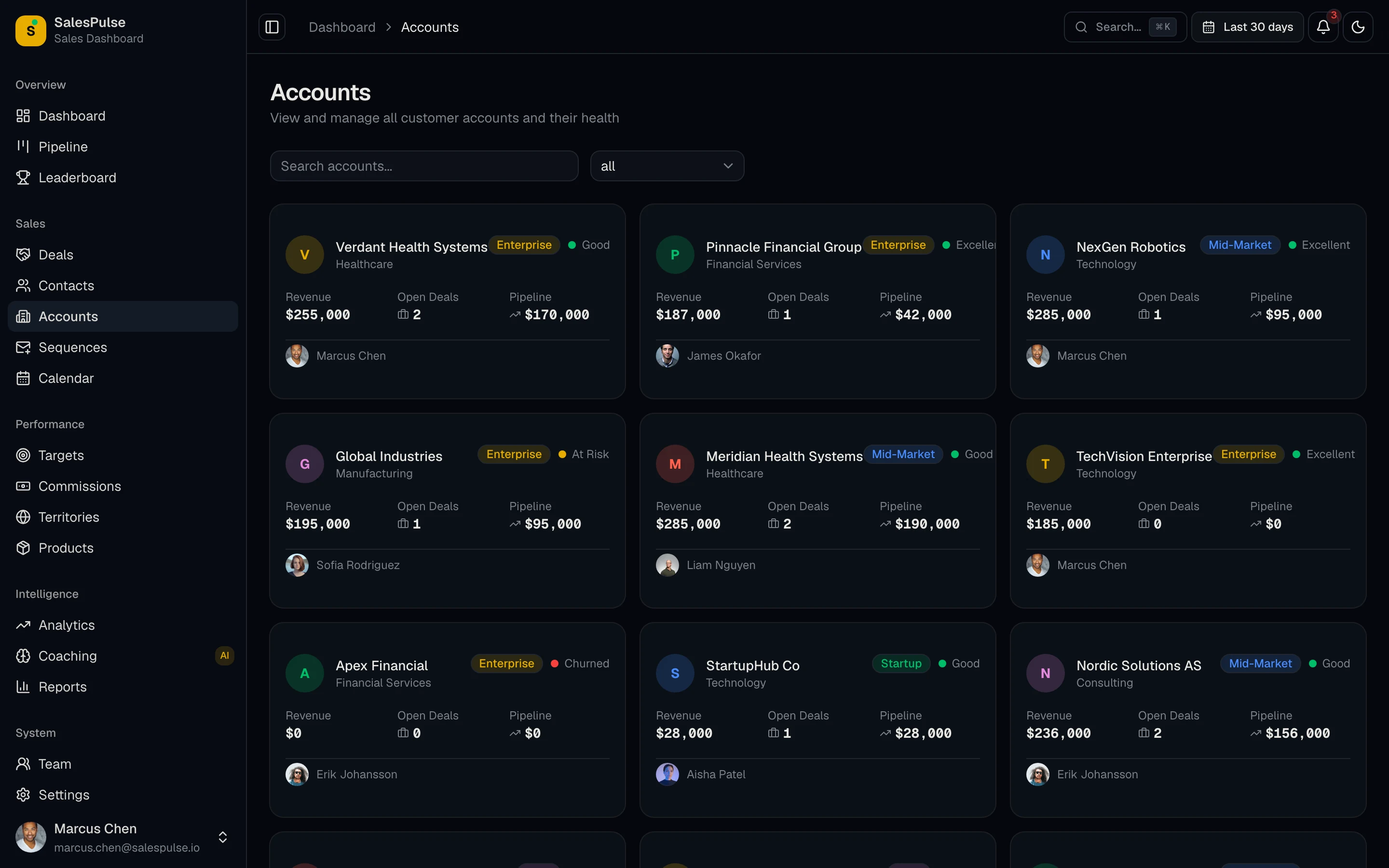
Task: Click the Commissions banknote icon
Action: (23, 486)
